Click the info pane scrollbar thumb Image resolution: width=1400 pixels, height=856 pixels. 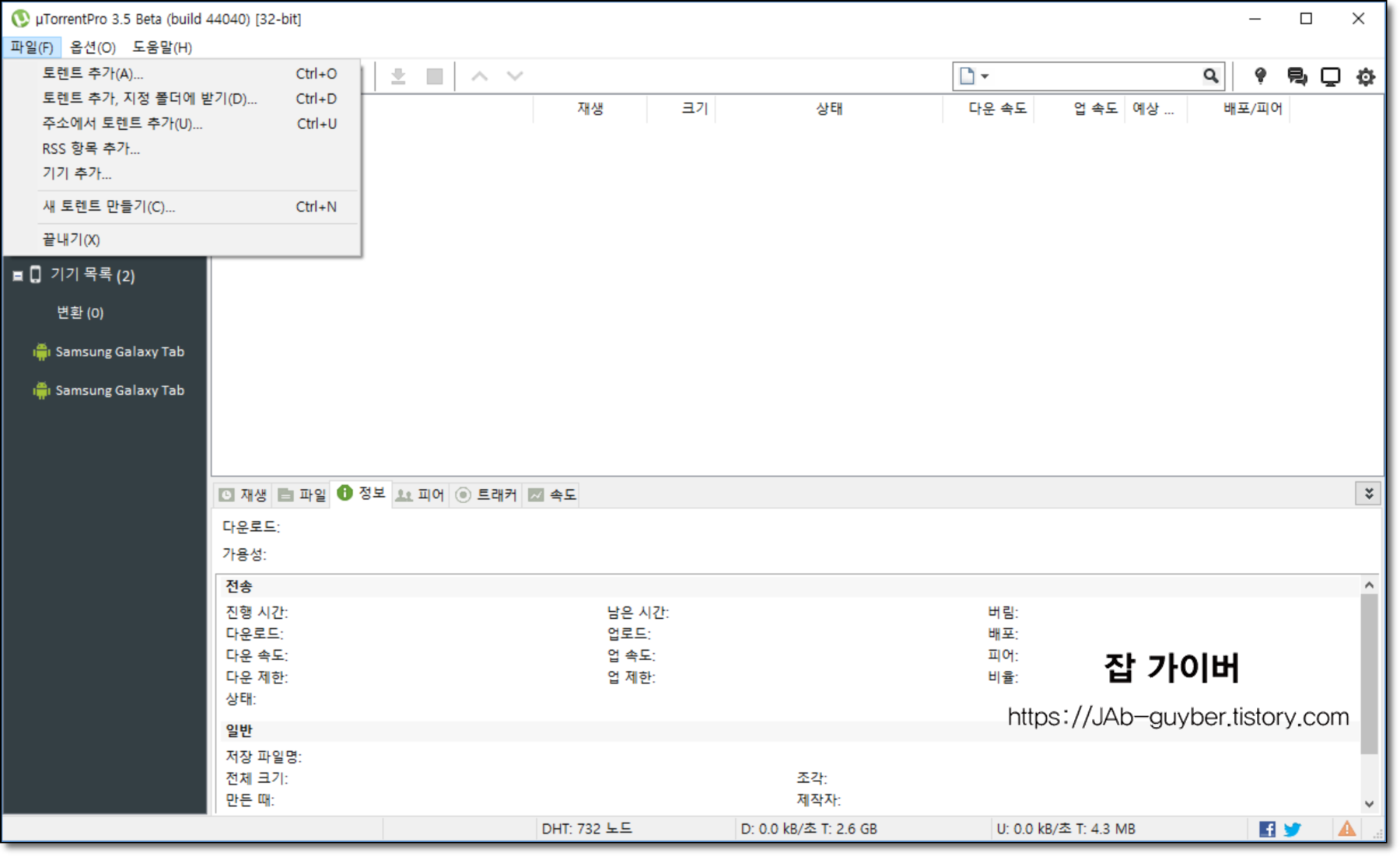1369,674
